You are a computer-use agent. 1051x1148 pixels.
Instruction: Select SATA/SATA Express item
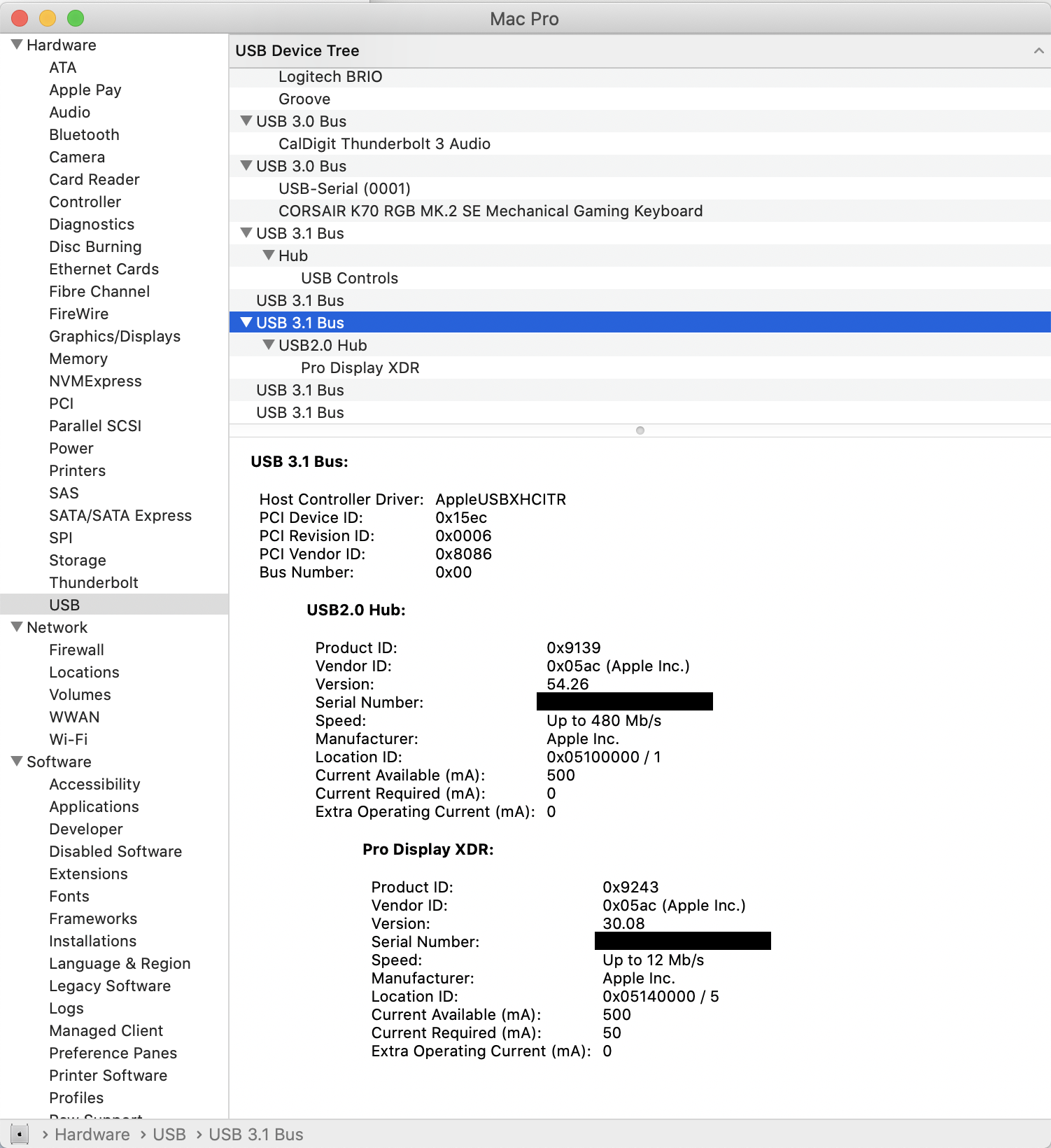pos(120,516)
